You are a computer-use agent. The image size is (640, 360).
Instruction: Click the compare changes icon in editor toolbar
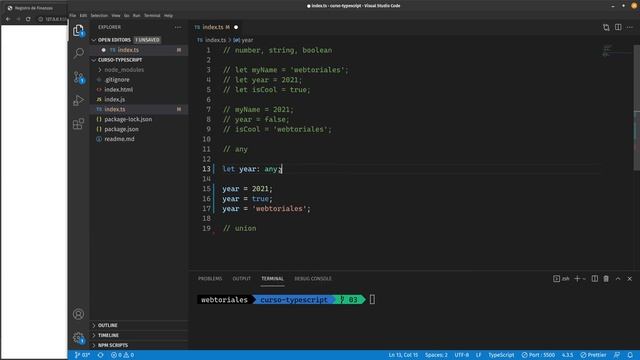[x=606, y=27]
